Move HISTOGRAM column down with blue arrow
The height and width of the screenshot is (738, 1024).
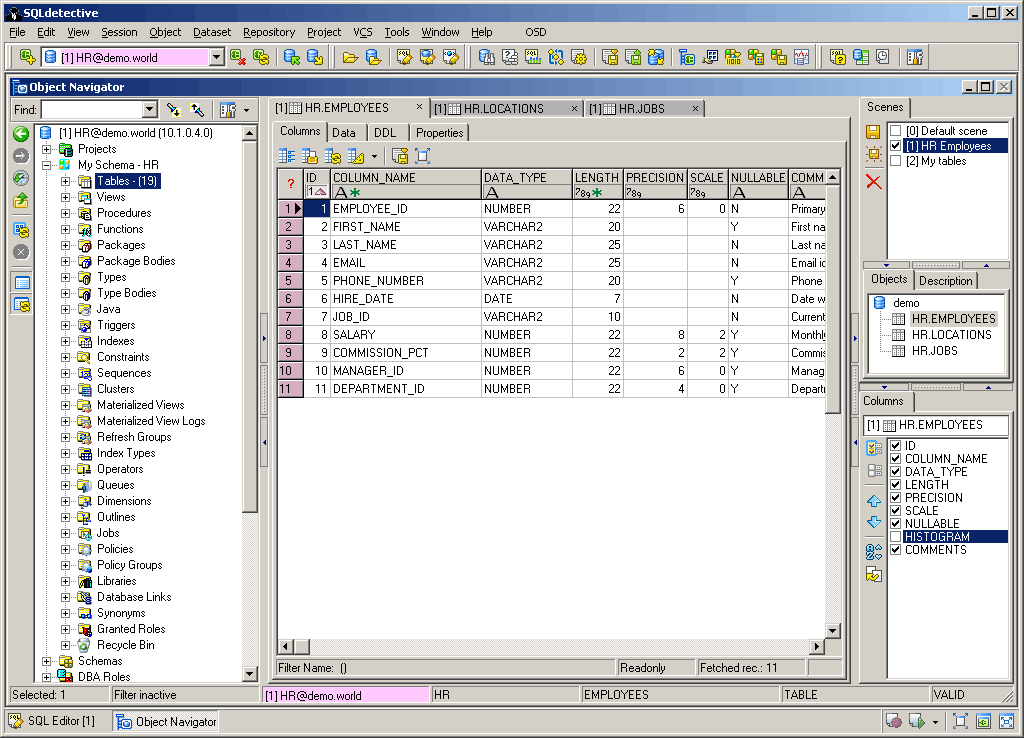873,521
